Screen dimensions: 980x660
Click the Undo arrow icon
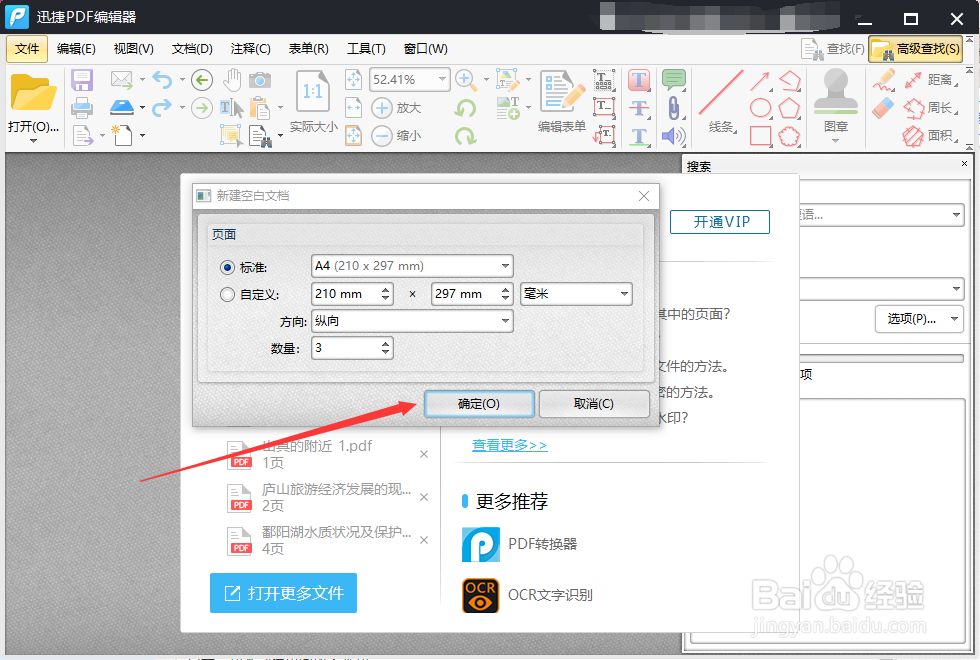(162, 79)
